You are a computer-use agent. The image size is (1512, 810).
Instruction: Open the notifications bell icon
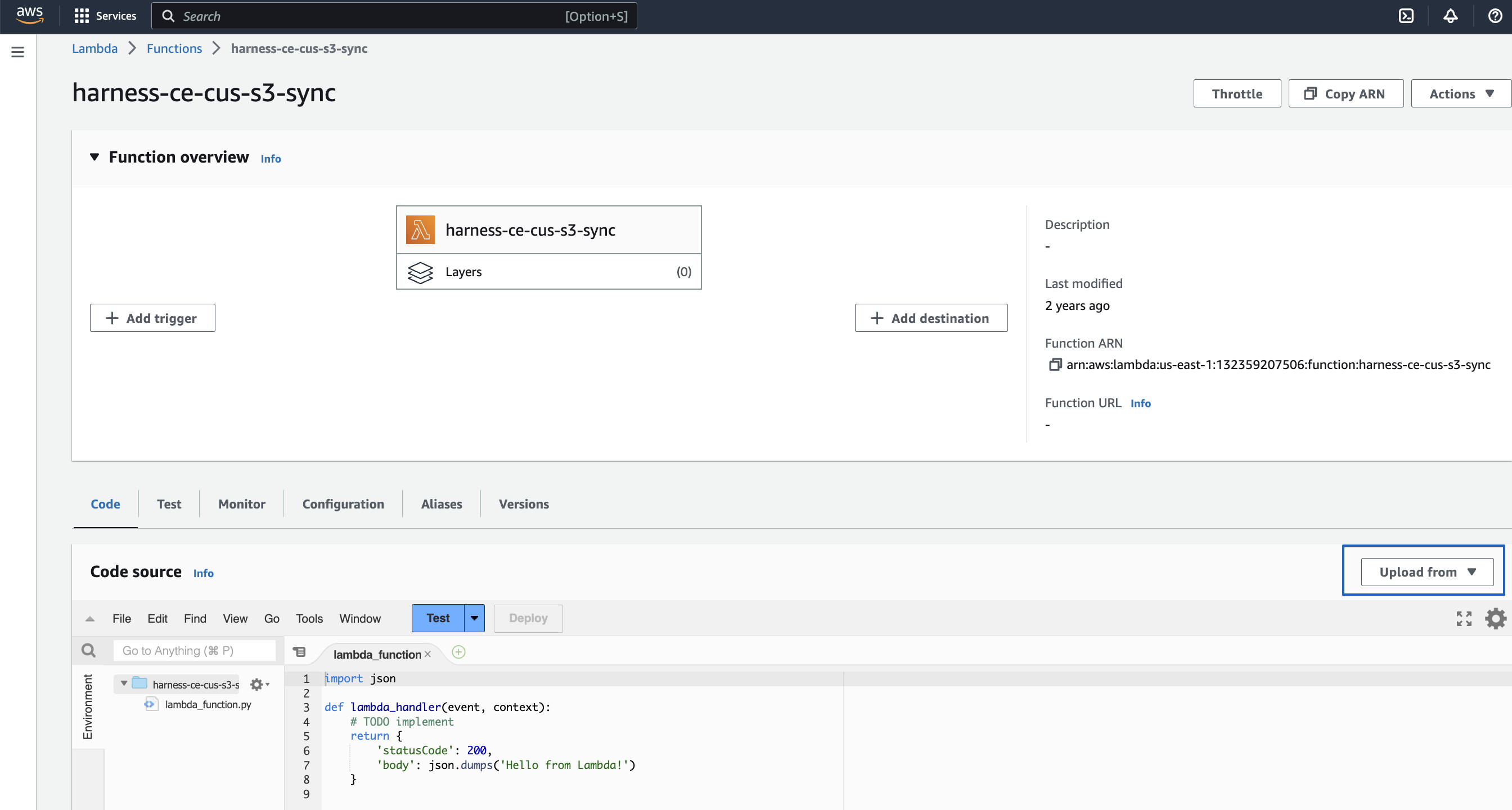[1450, 16]
